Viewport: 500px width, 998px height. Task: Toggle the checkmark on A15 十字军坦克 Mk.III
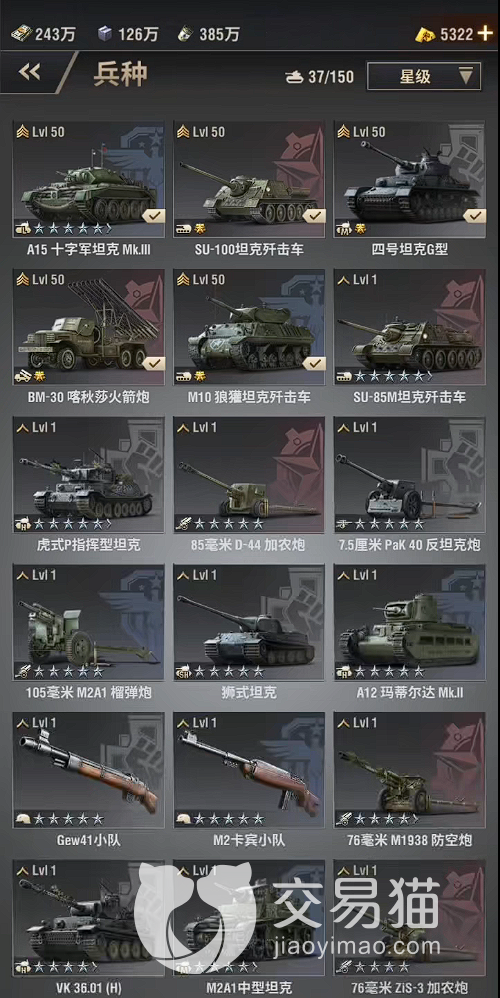click(152, 216)
